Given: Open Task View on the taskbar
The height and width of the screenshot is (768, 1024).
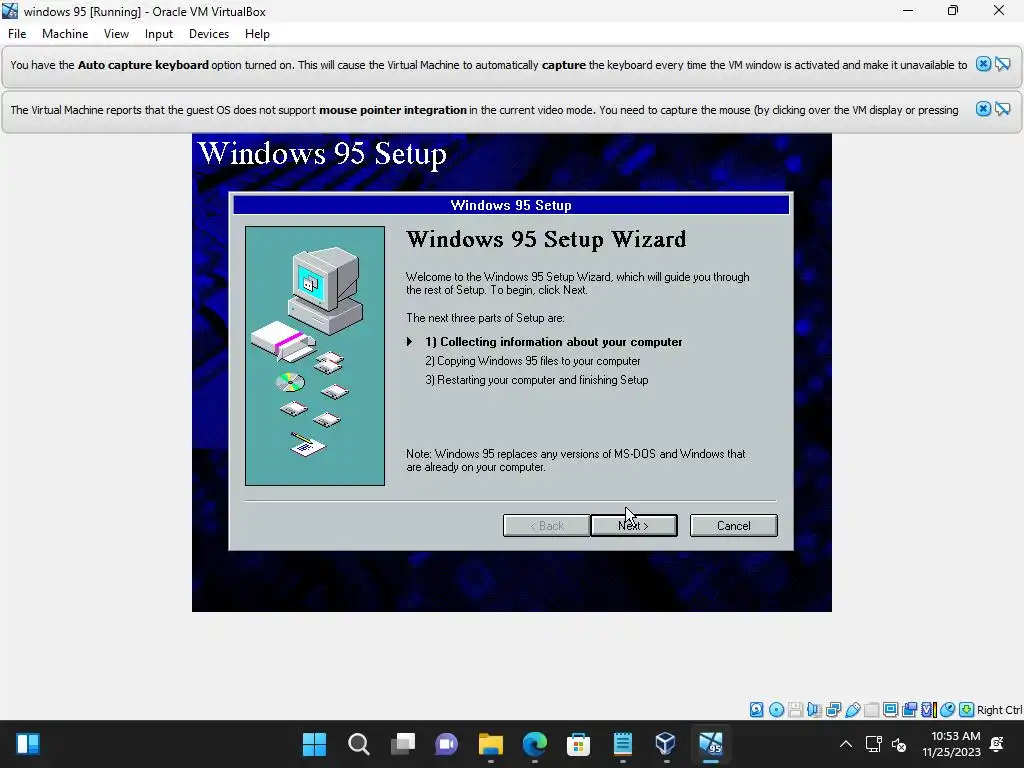Looking at the screenshot, I should coord(402,744).
